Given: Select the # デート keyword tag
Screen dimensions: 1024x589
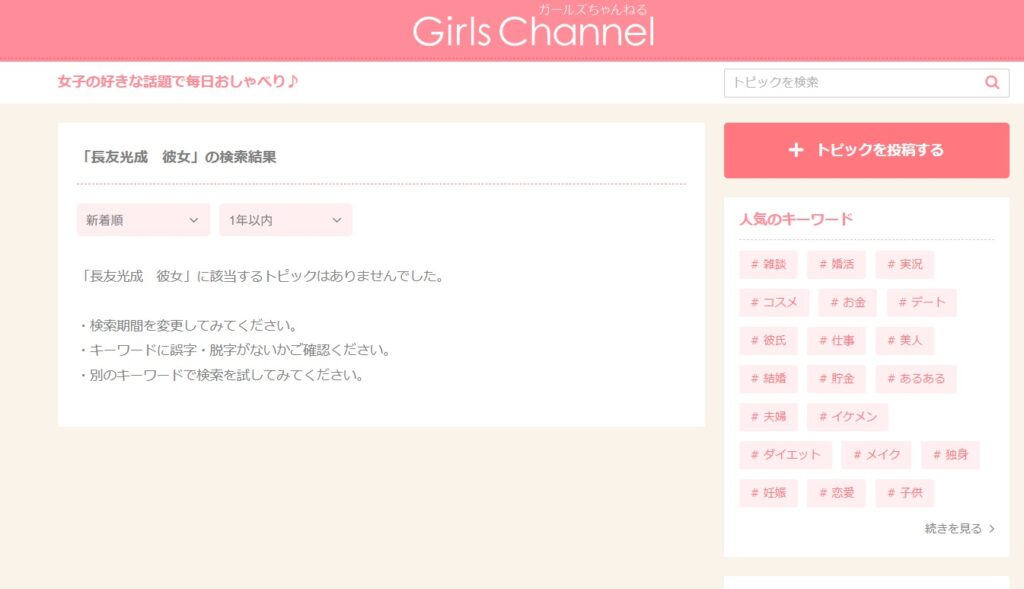Looking at the screenshot, I should pos(921,302).
